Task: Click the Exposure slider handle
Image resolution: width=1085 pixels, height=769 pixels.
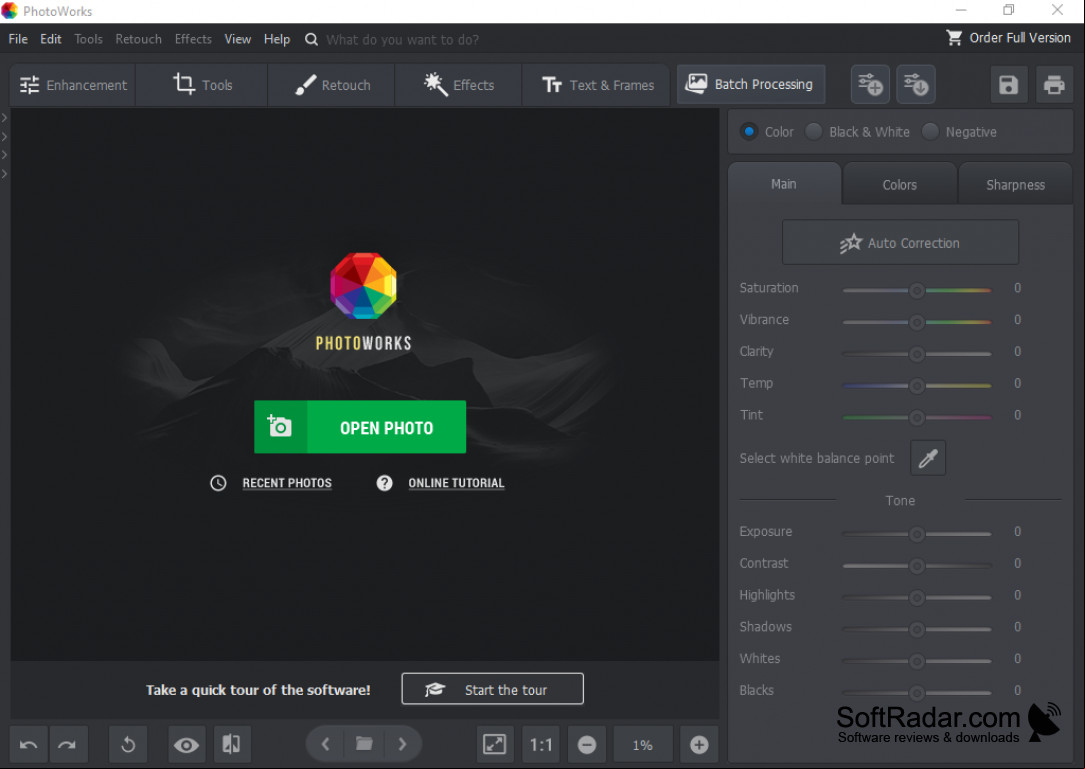Action: click(x=917, y=534)
